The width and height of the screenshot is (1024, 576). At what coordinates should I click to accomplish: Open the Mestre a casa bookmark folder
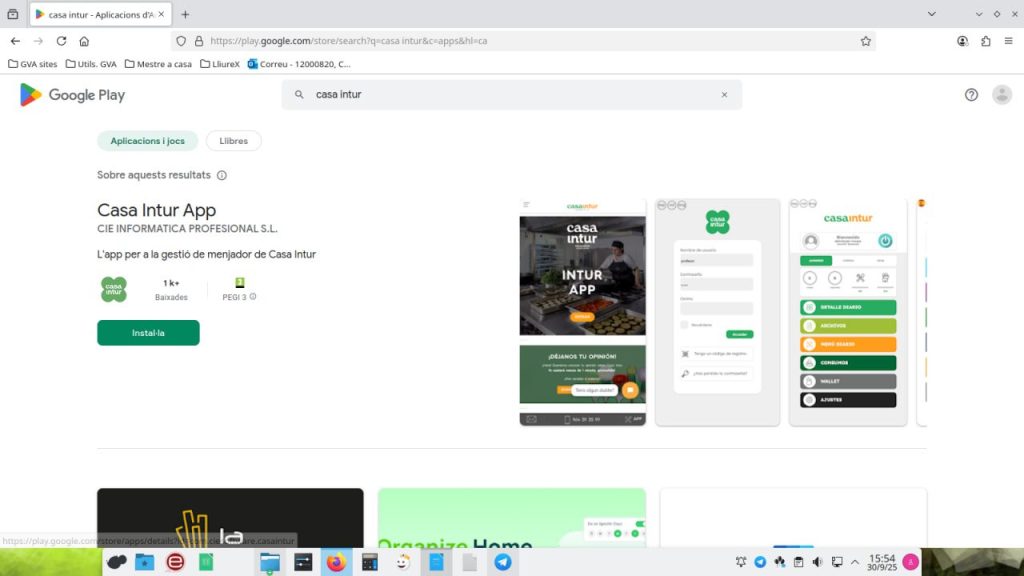(158, 64)
